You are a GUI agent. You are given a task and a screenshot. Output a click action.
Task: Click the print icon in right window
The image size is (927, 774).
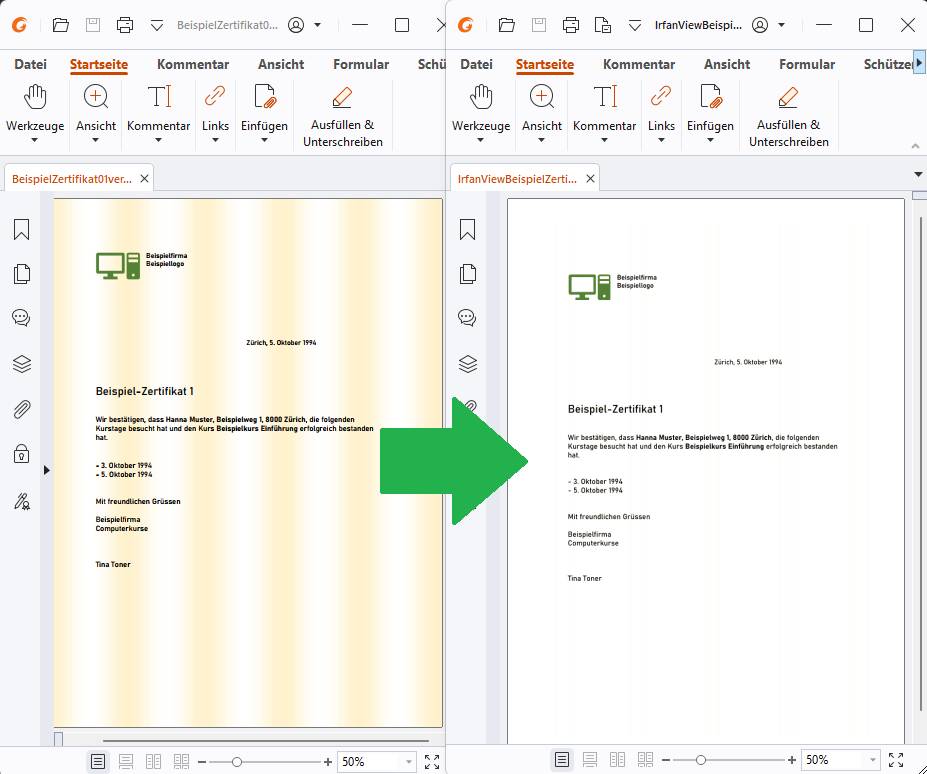(x=571, y=25)
